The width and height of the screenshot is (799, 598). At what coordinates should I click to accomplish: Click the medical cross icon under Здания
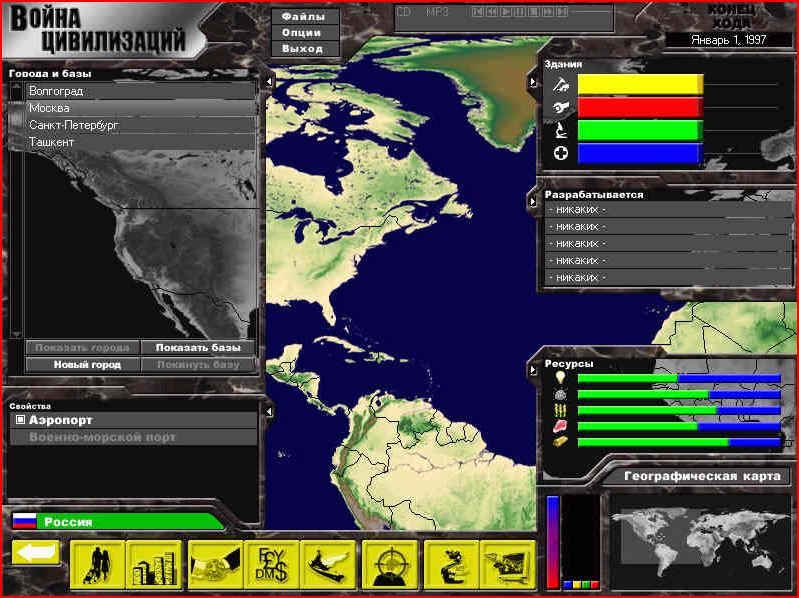[x=561, y=153]
